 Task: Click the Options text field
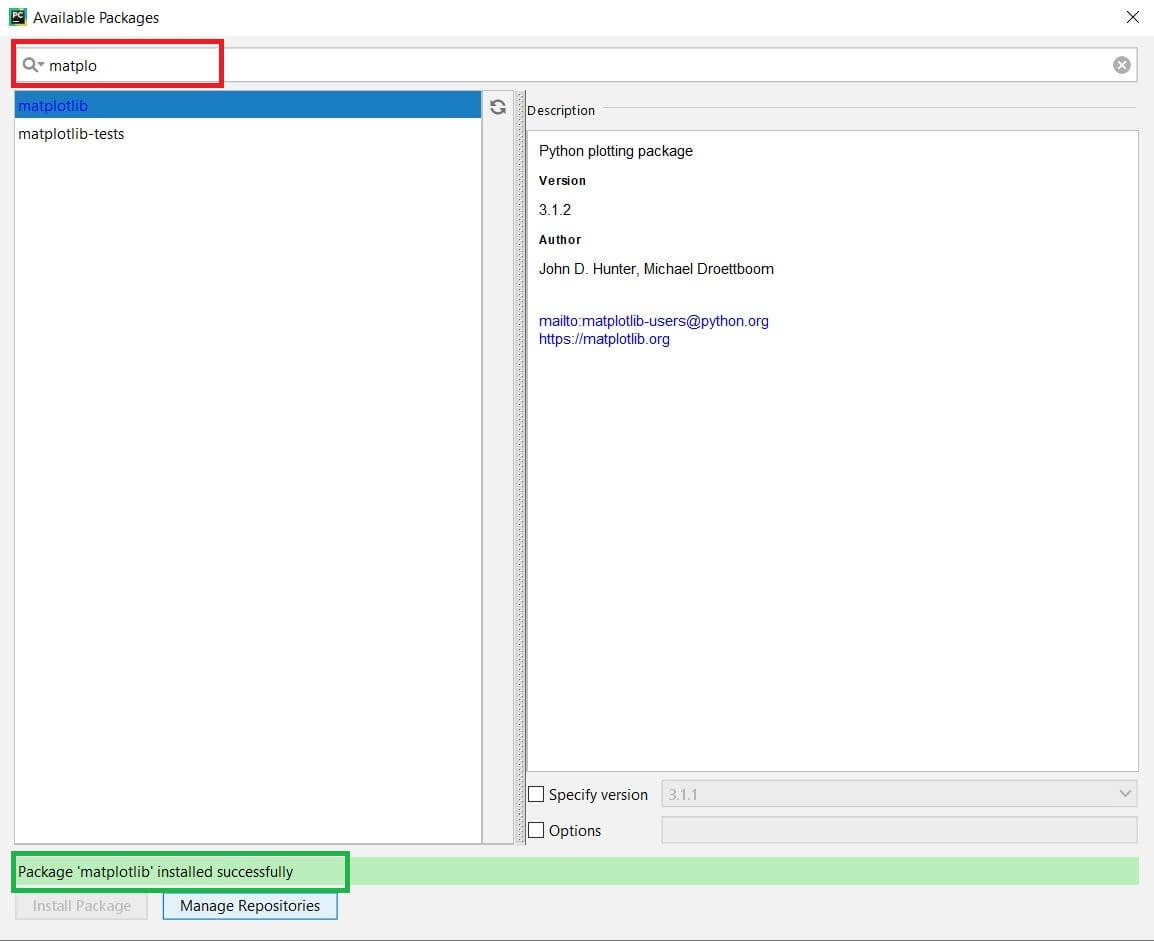click(x=899, y=830)
